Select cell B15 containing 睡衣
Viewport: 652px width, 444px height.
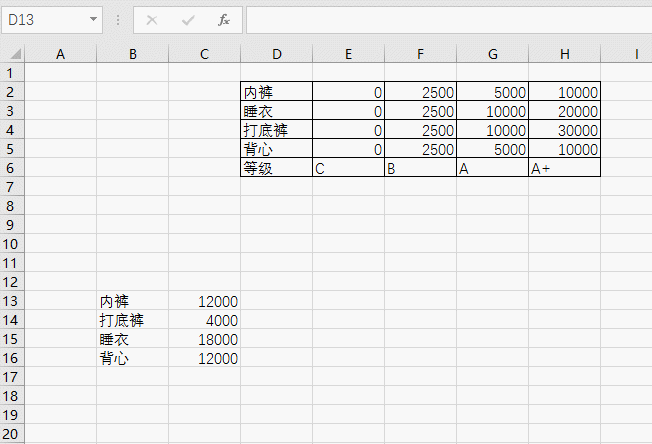click(133, 339)
